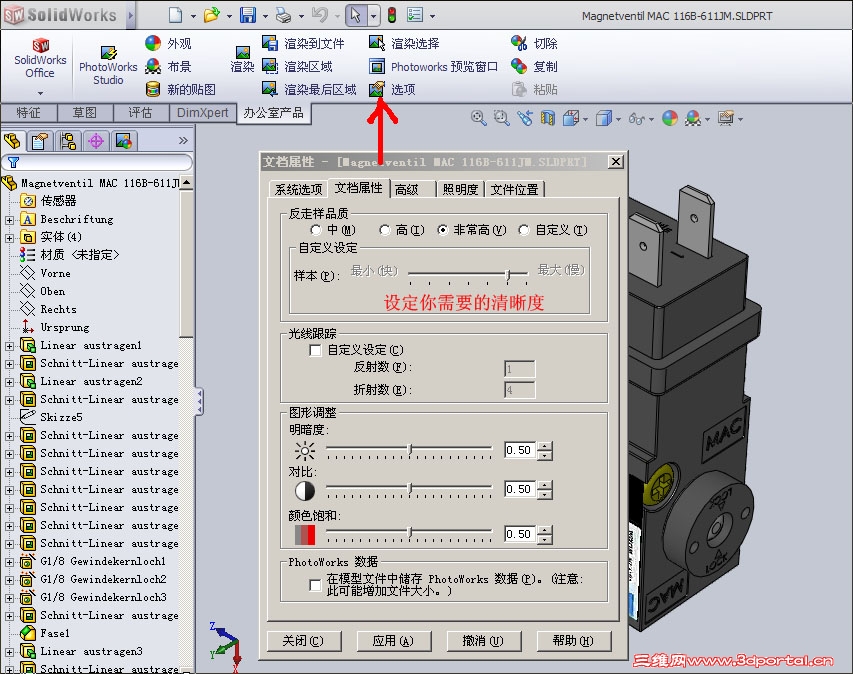853x674 pixels.
Task: Expand the manager panel tabs chevron
Action: 183,140
